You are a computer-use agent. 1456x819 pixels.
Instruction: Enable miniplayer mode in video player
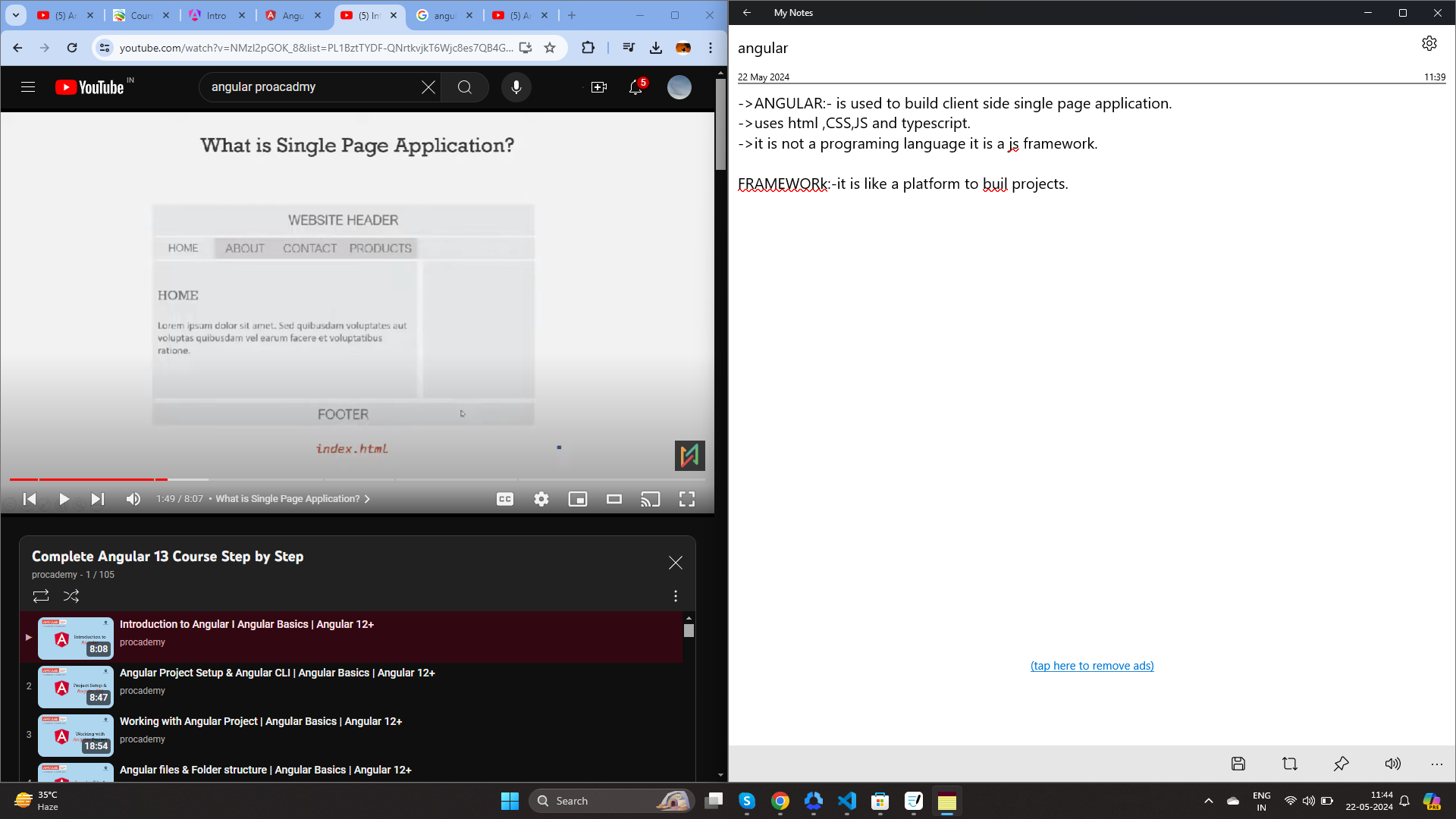tap(577, 499)
